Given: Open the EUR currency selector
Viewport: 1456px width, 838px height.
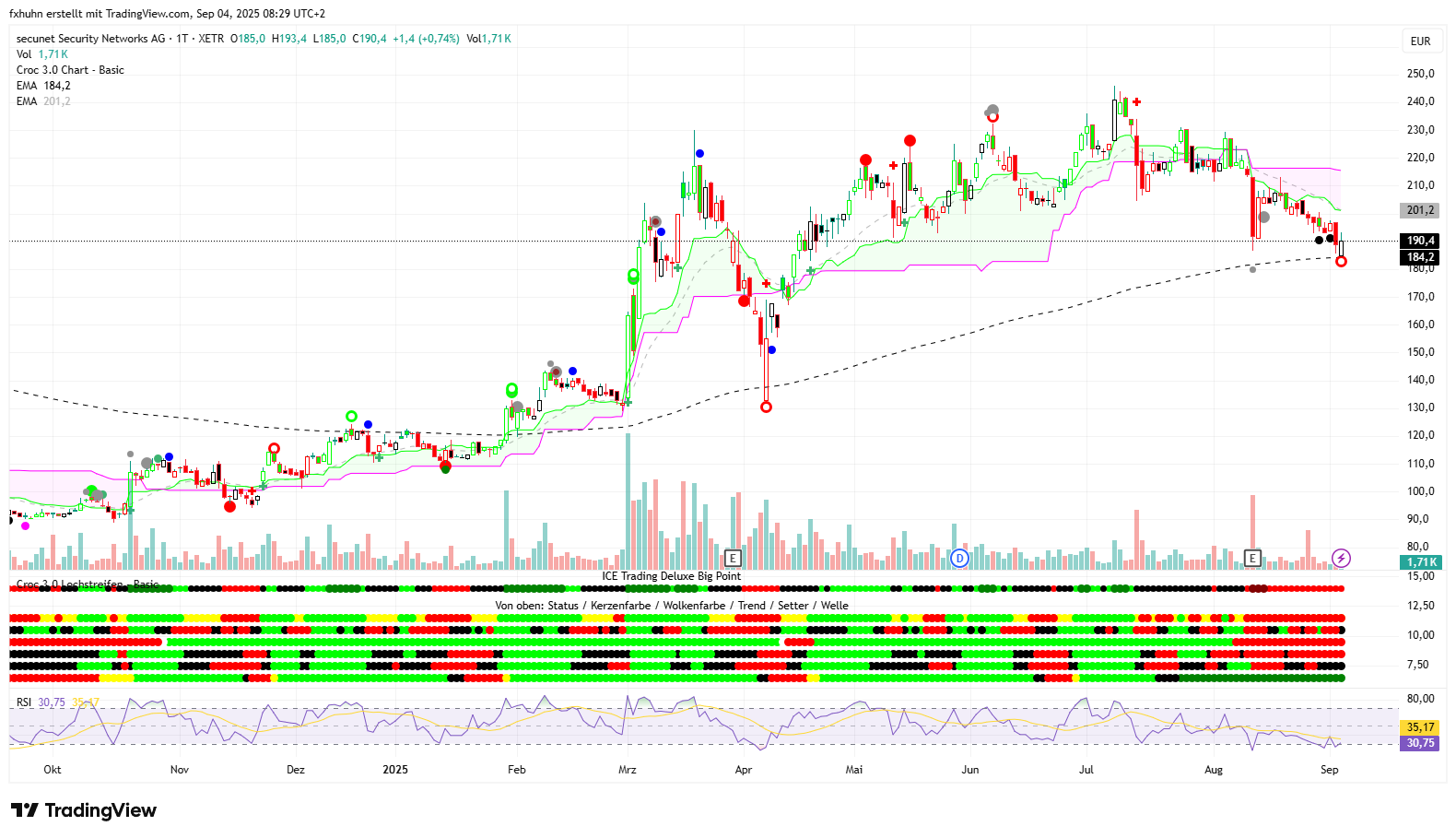Looking at the screenshot, I should click(x=1420, y=41).
